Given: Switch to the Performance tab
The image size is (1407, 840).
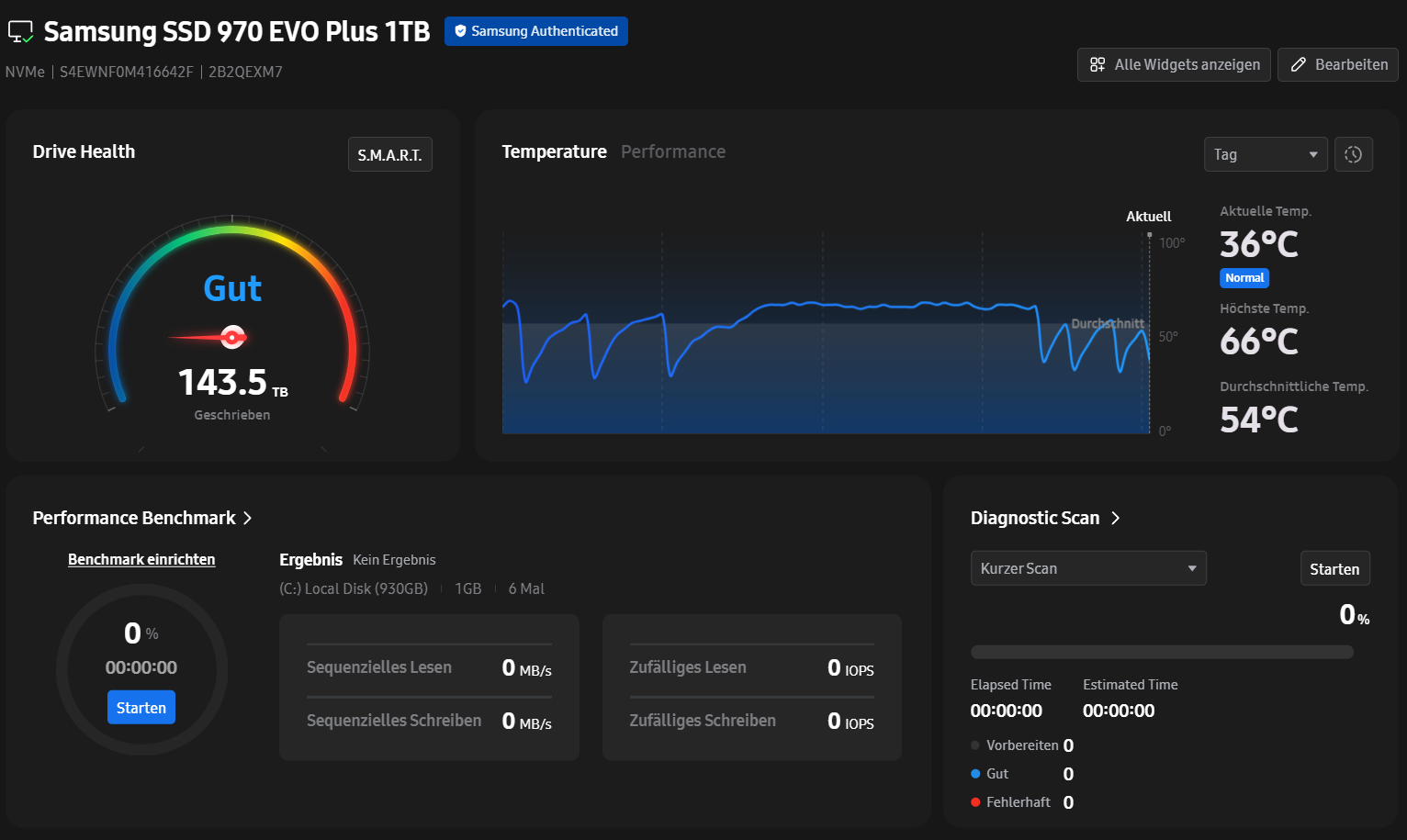Looking at the screenshot, I should (673, 151).
